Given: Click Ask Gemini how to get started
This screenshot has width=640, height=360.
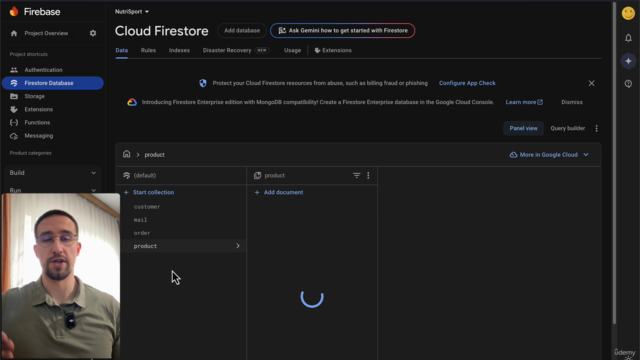Looking at the screenshot, I should click(342, 31).
